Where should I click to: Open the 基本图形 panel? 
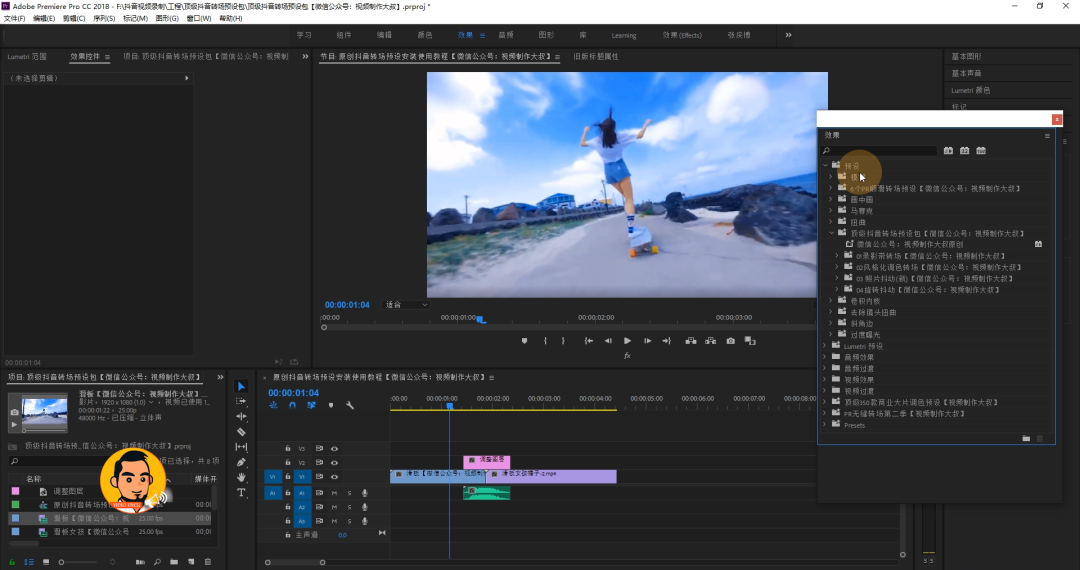(x=966, y=56)
